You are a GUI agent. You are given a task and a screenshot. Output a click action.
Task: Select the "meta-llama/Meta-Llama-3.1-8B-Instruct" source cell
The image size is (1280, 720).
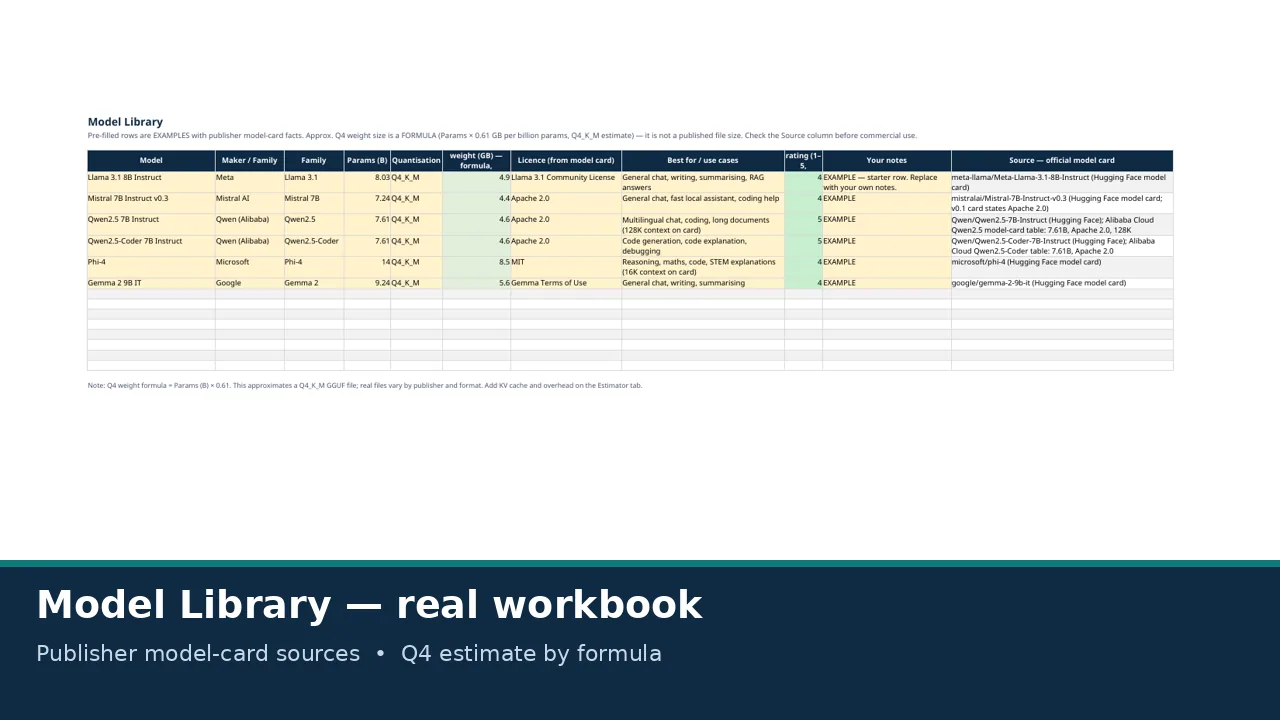click(x=1062, y=182)
